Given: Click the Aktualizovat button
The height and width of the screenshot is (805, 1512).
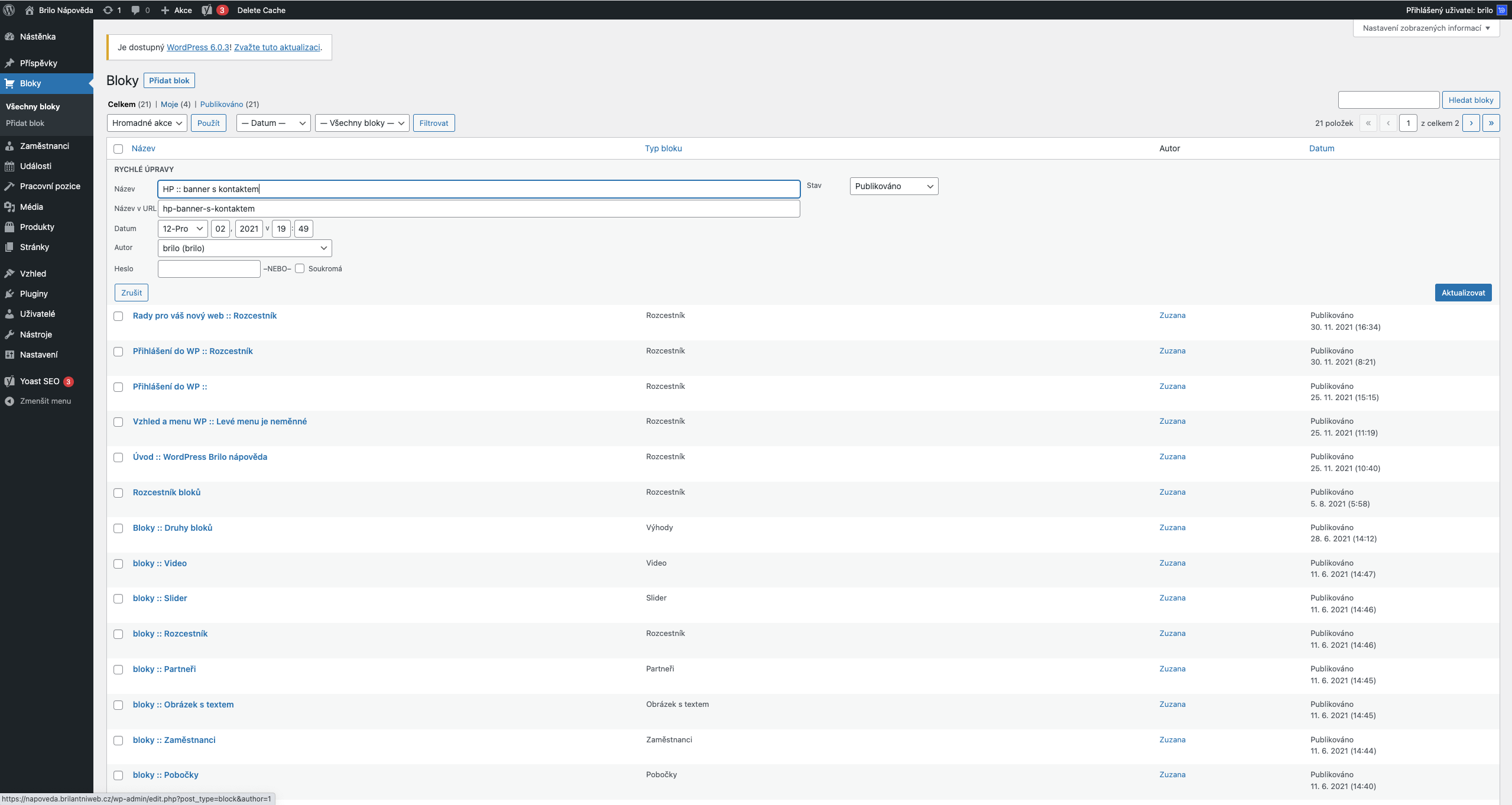Looking at the screenshot, I should (x=1462, y=293).
